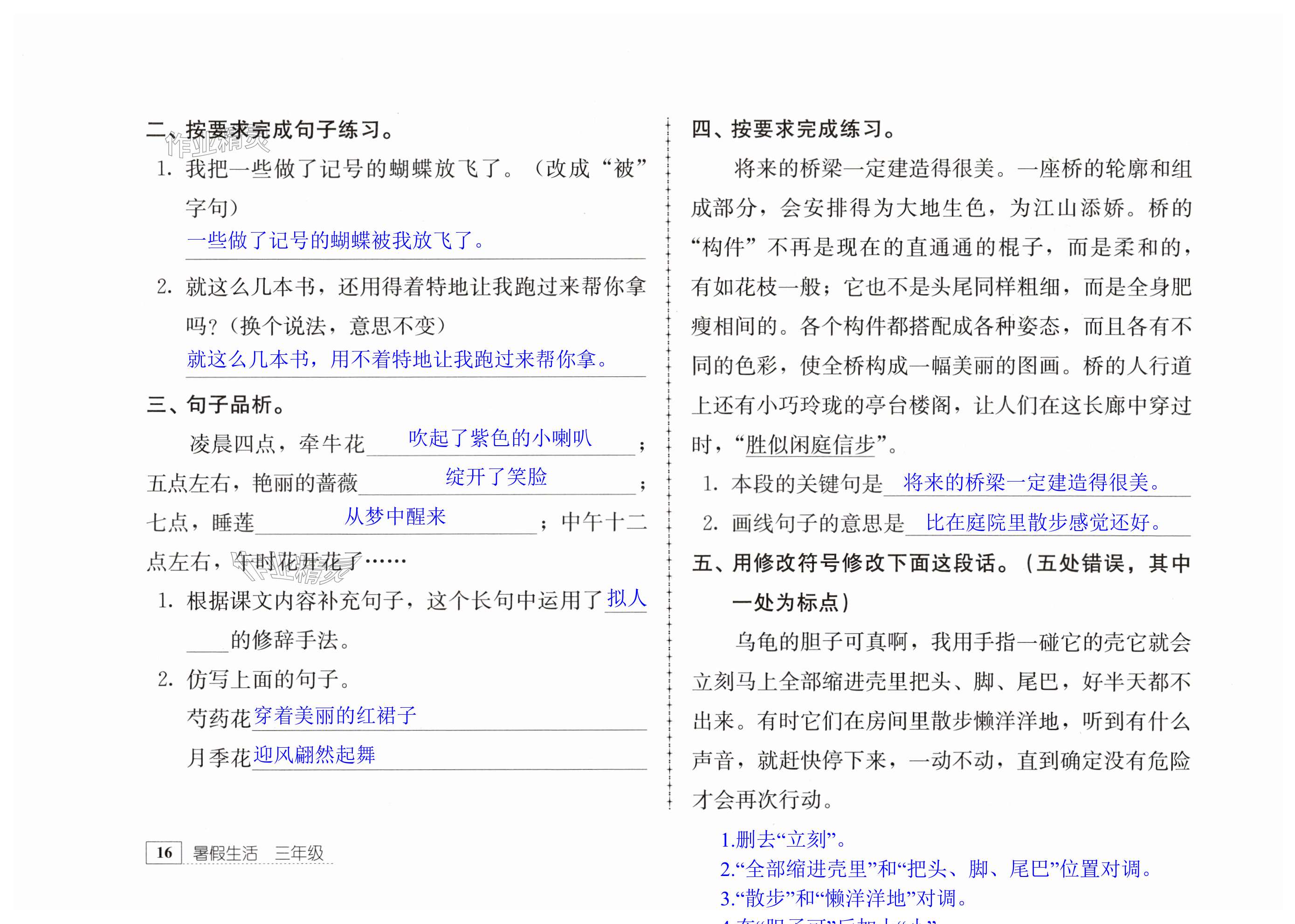Click the page number 16 box
The height and width of the screenshot is (924, 1295).
pyautogui.click(x=164, y=852)
